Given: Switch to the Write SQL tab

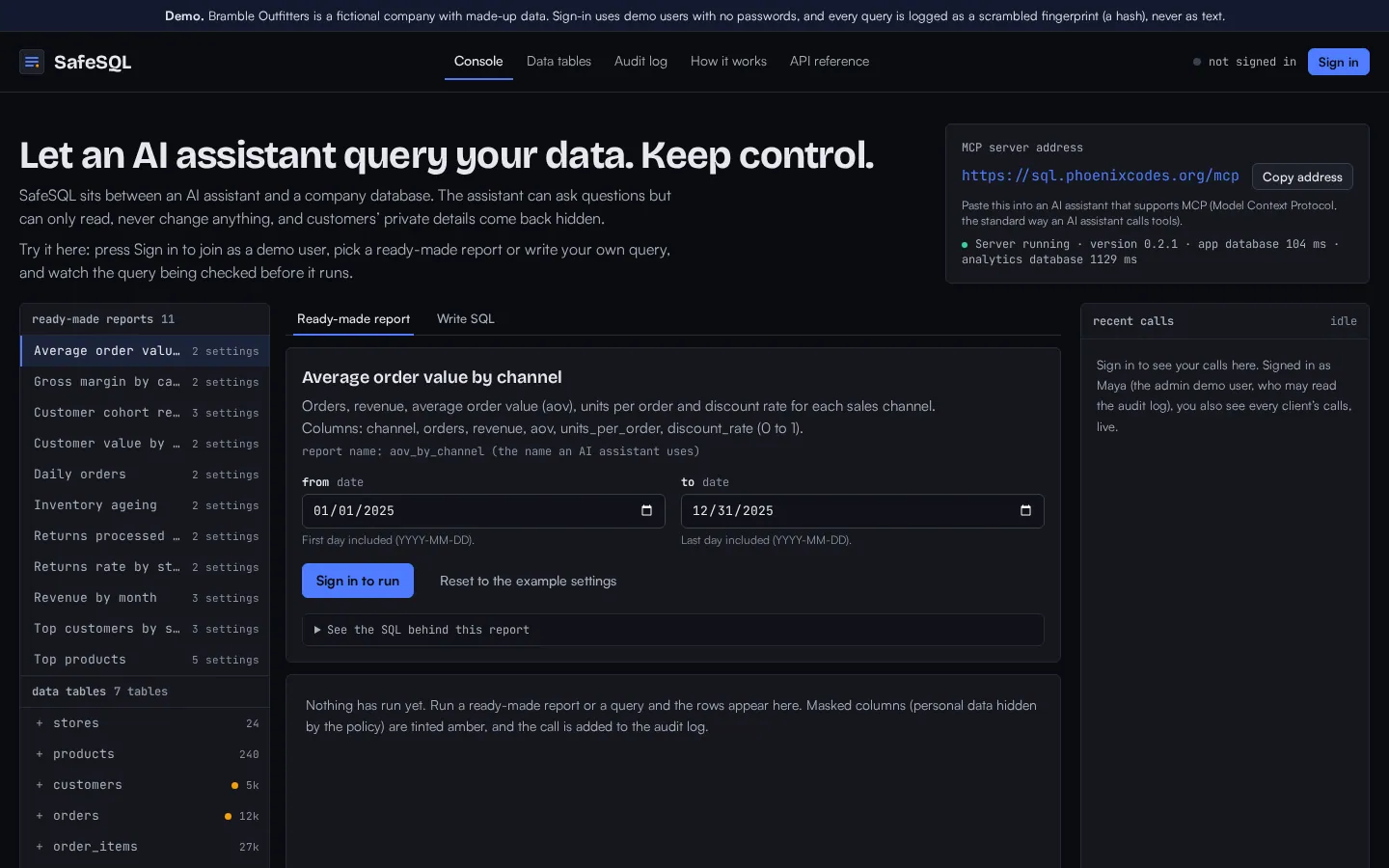Looking at the screenshot, I should (466, 319).
